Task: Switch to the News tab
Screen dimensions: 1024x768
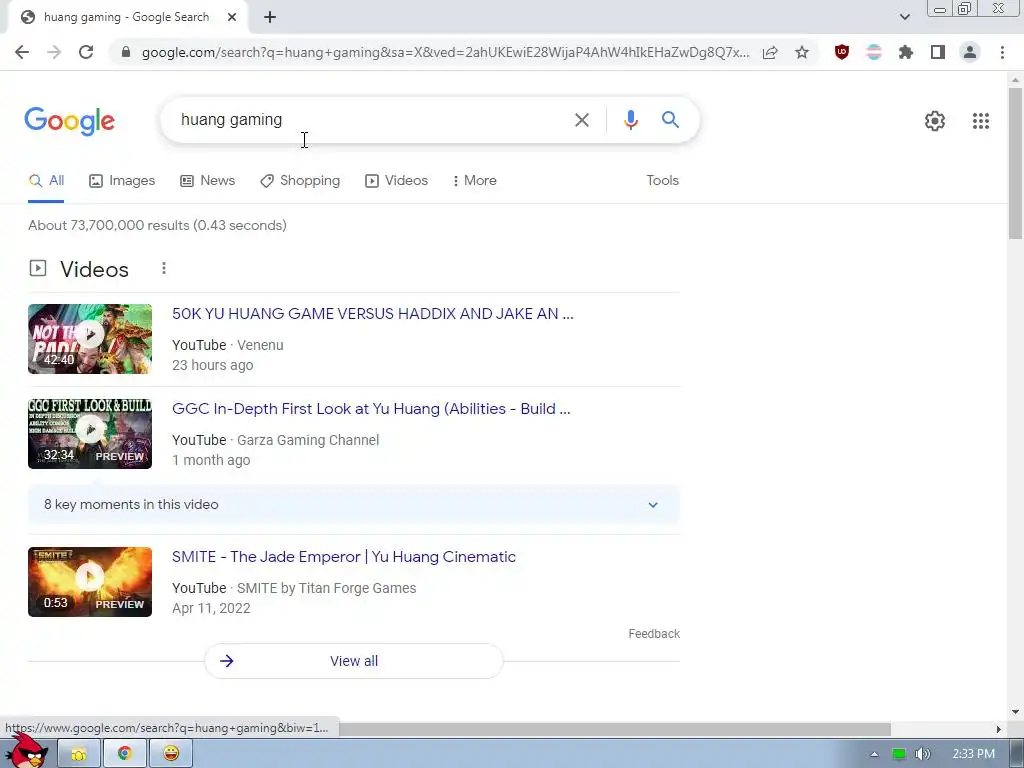Action: 208,181
